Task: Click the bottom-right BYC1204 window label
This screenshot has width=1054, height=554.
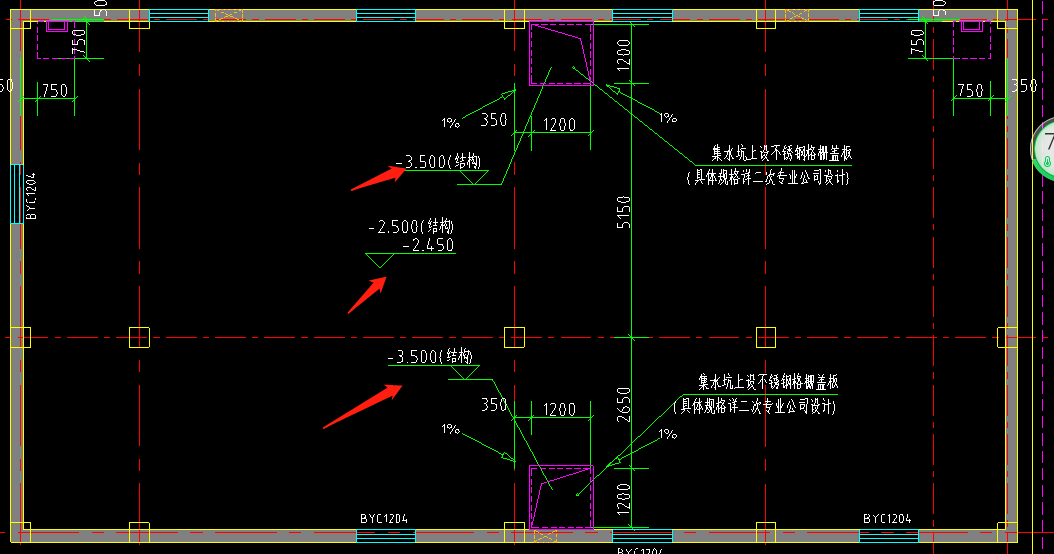Action: click(887, 518)
